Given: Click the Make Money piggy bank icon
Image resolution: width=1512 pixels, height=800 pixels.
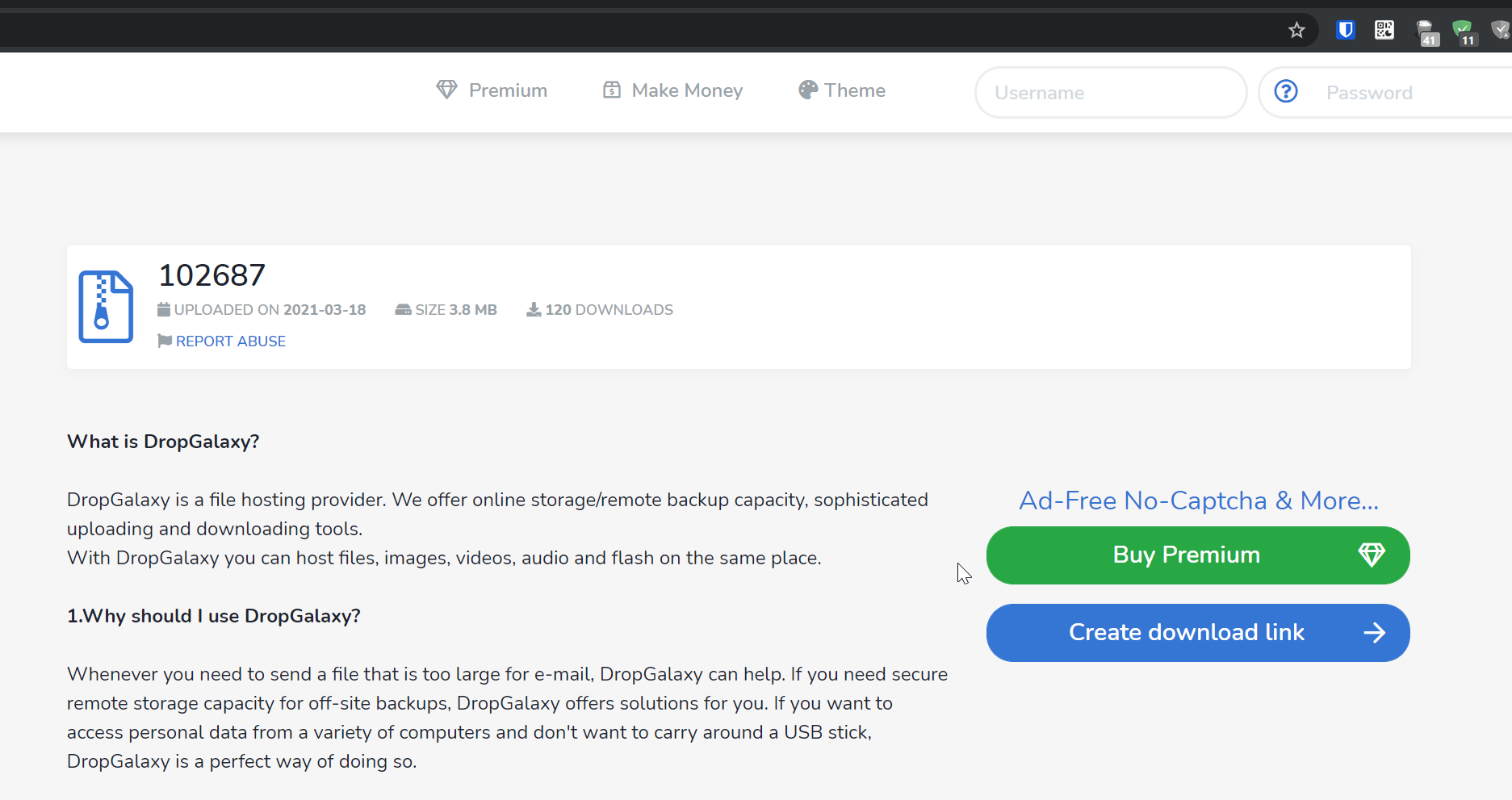Looking at the screenshot, I should coord(612,90).
